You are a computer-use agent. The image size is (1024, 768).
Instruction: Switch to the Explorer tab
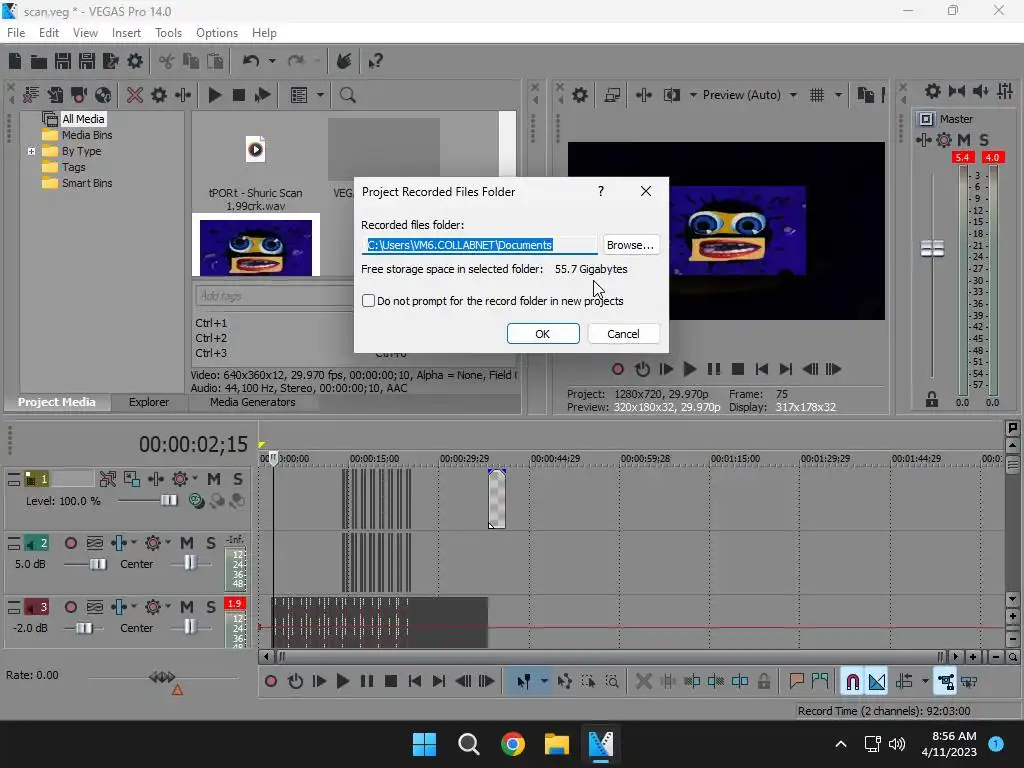tap(149, 402)
